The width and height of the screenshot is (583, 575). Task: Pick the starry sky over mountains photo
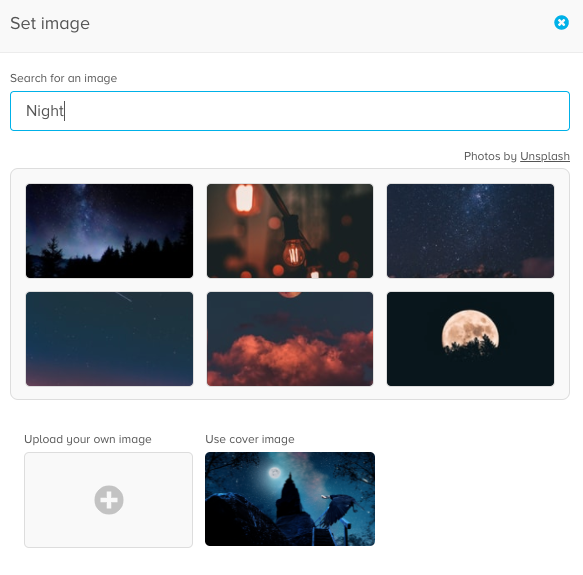point(470,231)
